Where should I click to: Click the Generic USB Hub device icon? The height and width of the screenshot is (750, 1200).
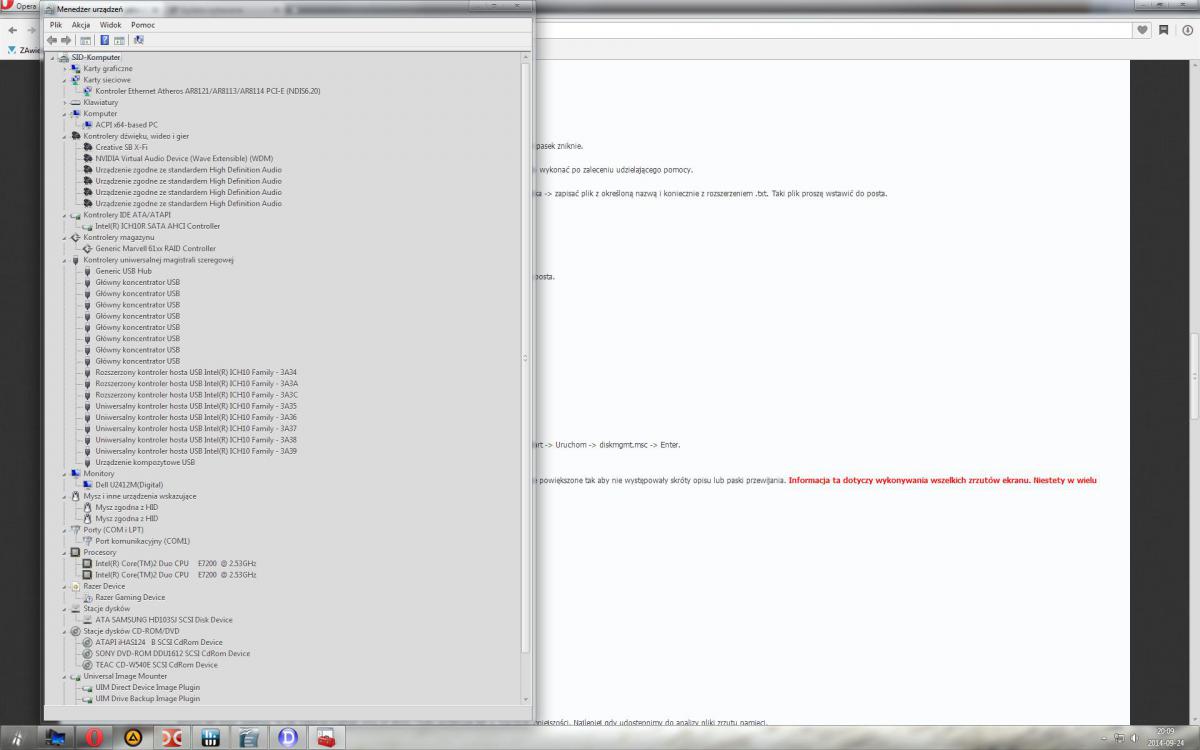click(x=88, y=271)
